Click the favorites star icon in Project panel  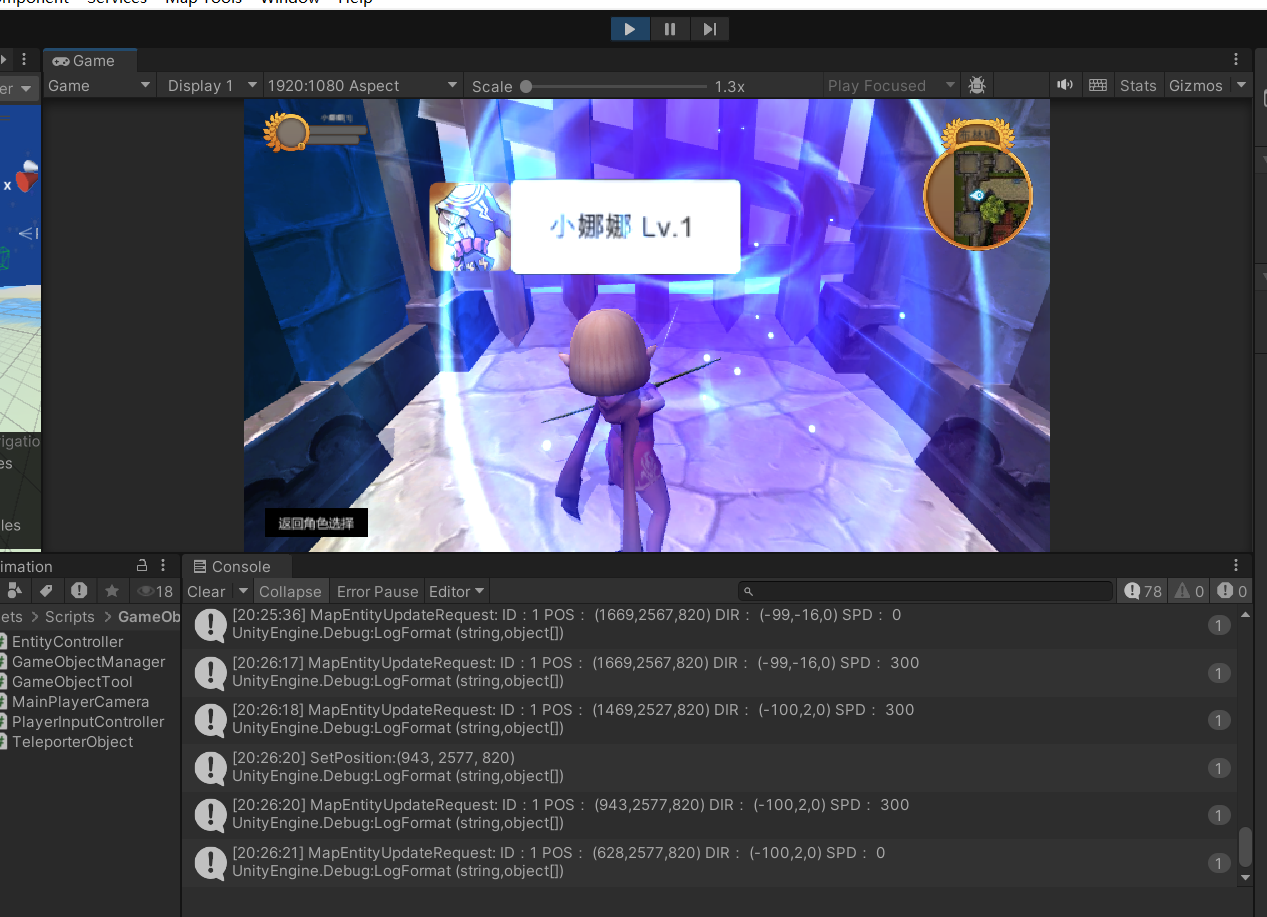(112, 591)
